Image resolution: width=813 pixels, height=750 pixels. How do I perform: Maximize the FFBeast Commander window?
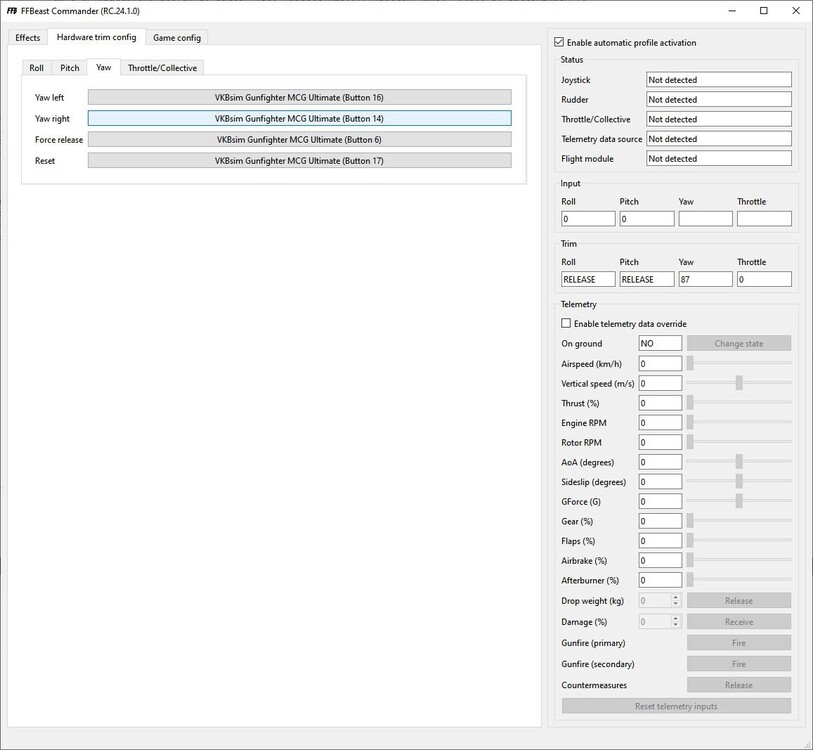pyautogui.click(x=764, y=11)
